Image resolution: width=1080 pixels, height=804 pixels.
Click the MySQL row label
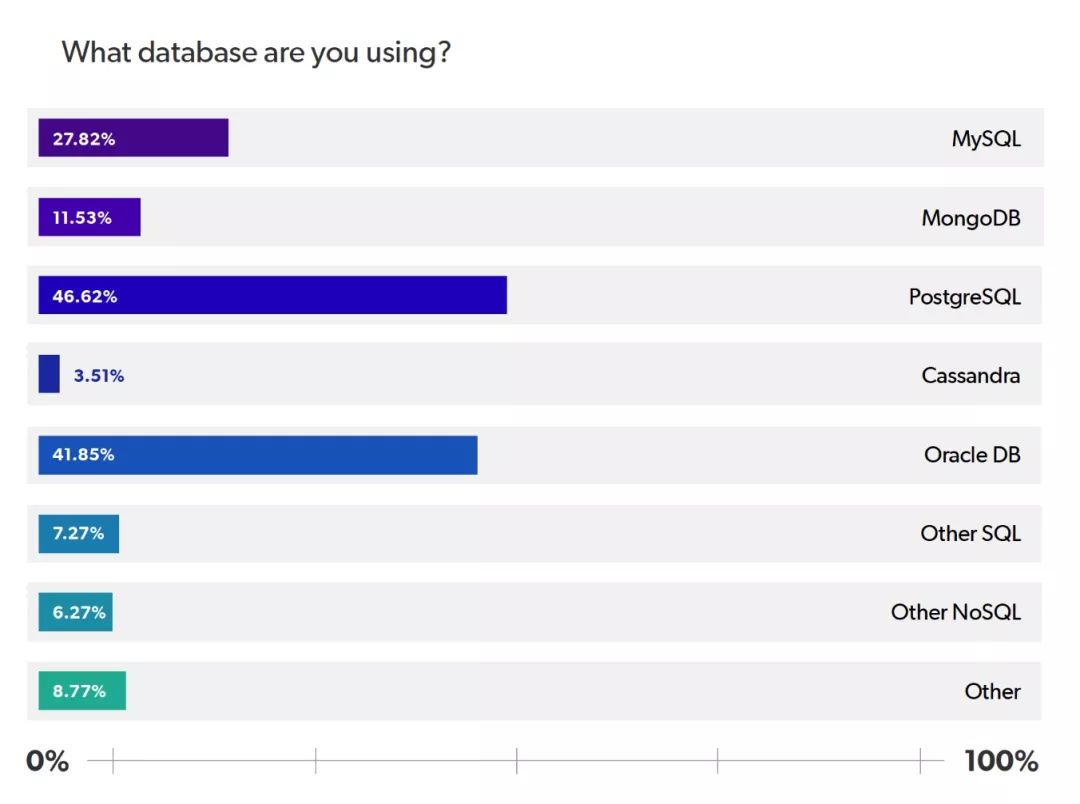[x=986, y=139]
